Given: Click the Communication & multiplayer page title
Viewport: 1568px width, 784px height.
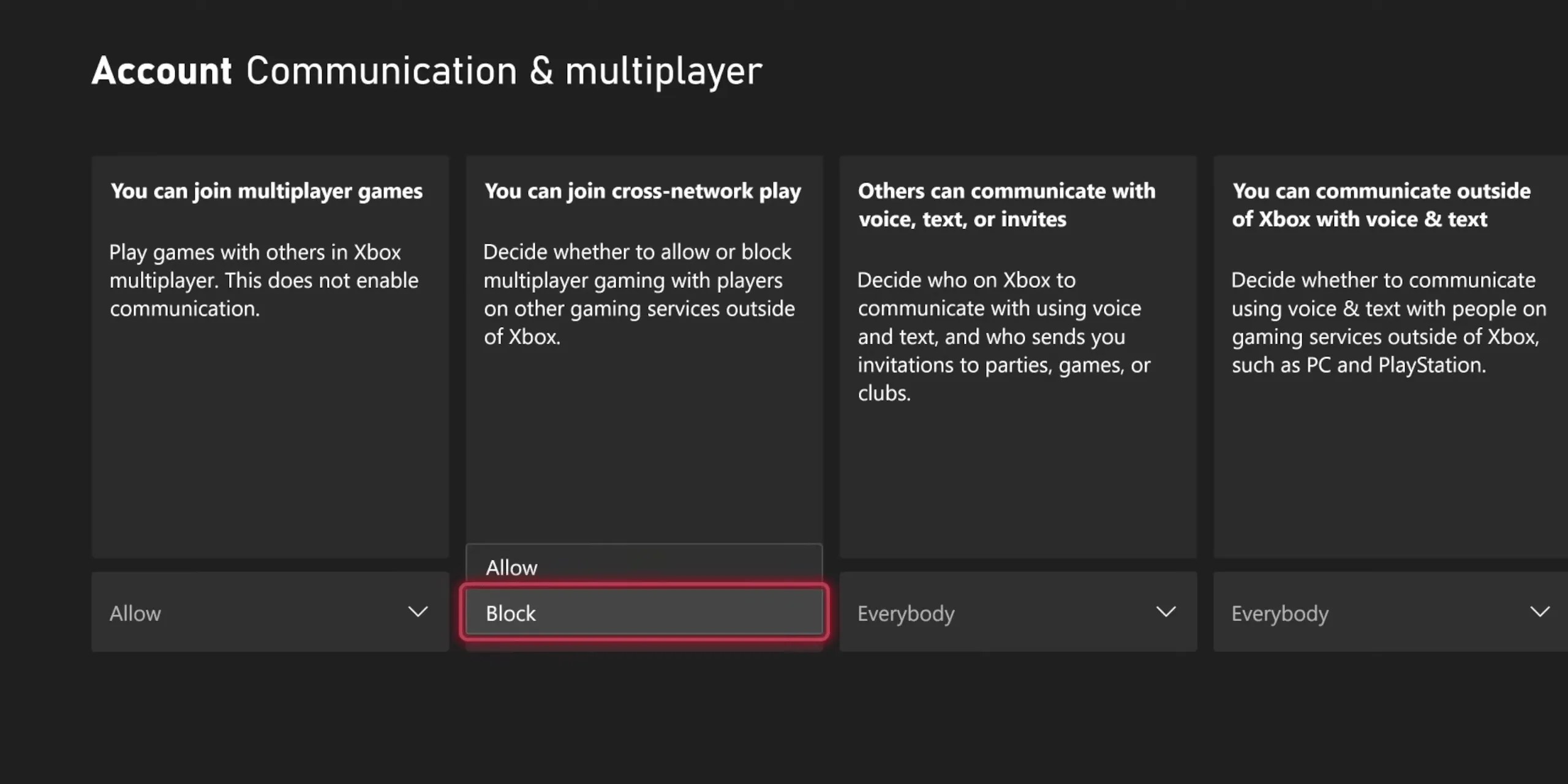Looking at the screenshot, I should click(503, 71).
